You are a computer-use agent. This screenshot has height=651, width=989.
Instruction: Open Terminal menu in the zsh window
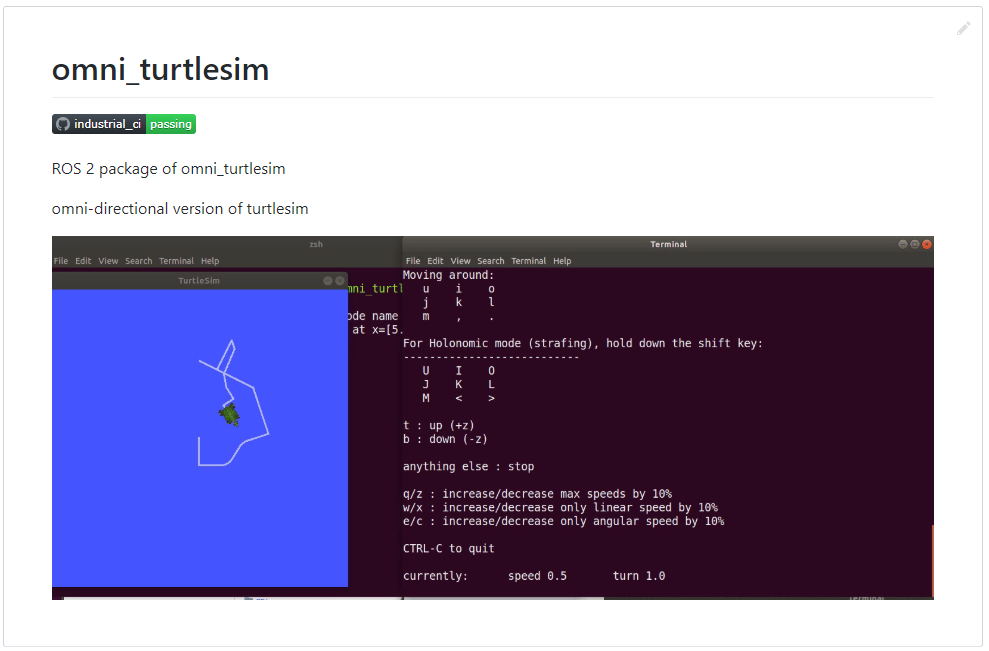click(176, 261)
